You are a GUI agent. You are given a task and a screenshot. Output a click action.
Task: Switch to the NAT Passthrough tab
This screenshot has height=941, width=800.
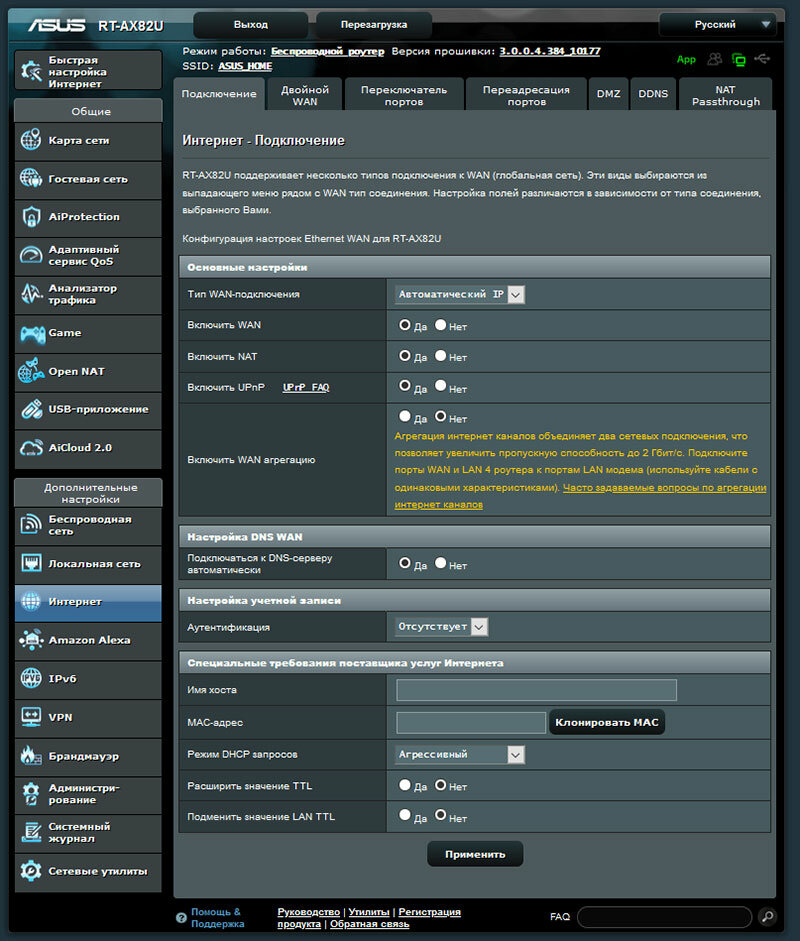(x=726, y=95)
